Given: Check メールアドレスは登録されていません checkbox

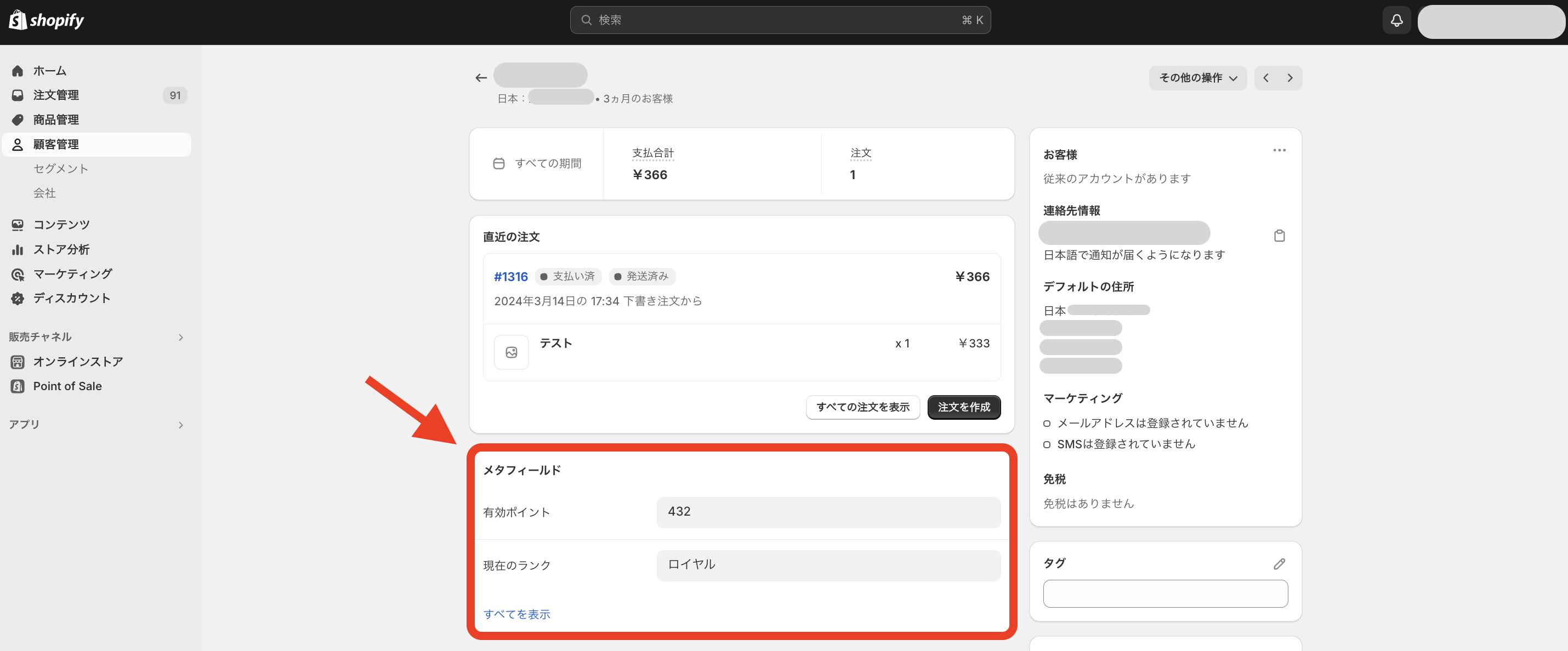Looking at the screenshot, I should 1047,423.
